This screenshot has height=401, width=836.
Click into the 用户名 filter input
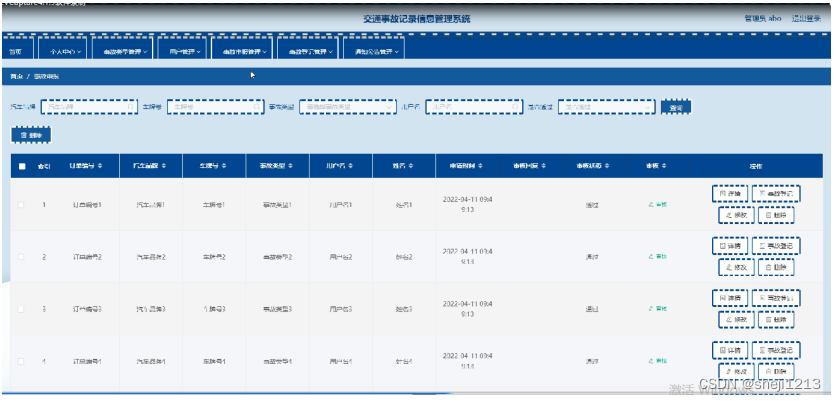(x=473, y=107)
